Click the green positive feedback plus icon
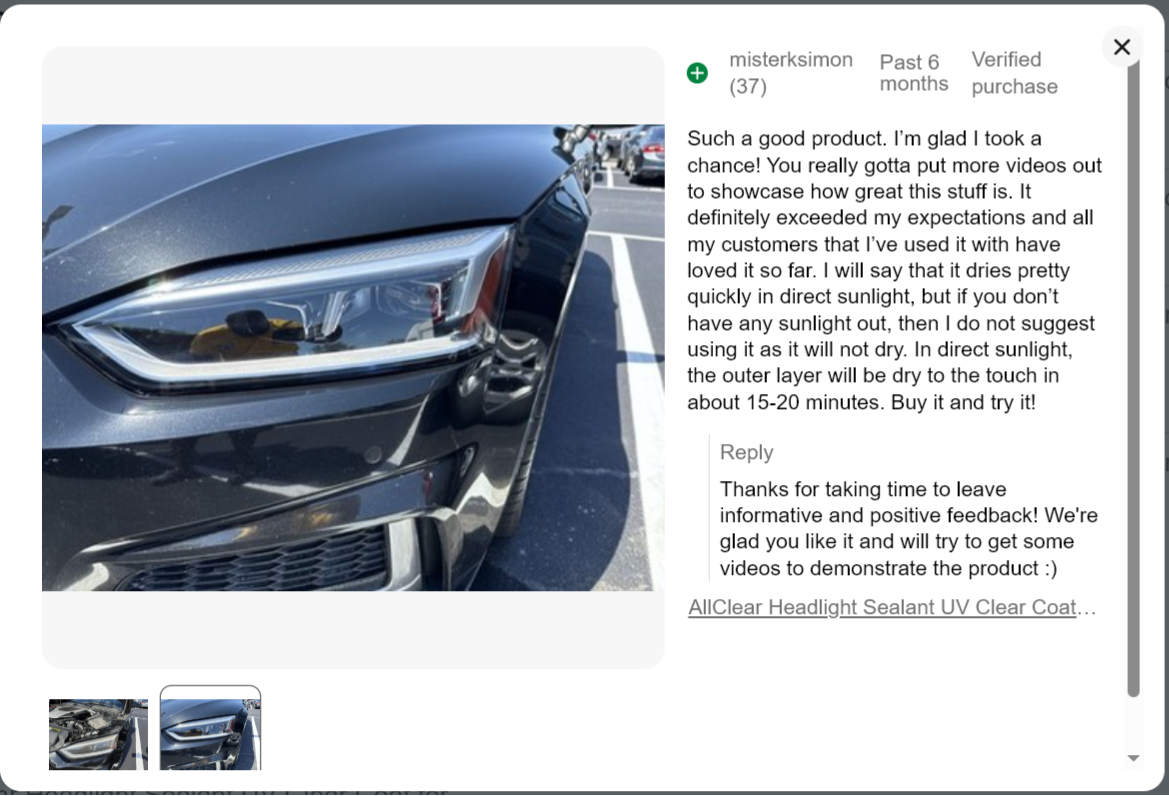The width and height of the screenshot is (1169, 796). 697,73
